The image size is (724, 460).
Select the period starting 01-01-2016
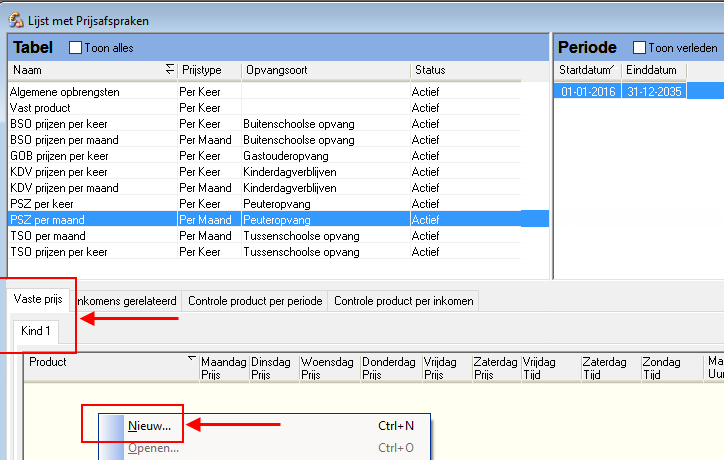(588, 92)
